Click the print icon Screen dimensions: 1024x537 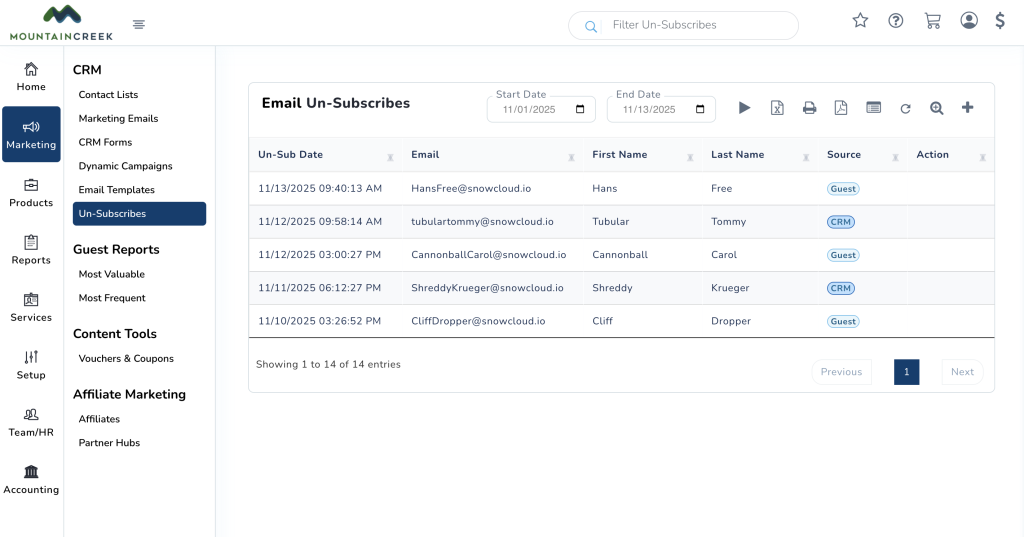pos(809,108)
